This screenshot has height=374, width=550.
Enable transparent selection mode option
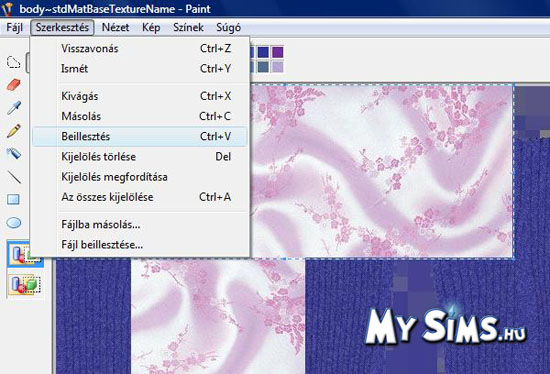(25, 284)
